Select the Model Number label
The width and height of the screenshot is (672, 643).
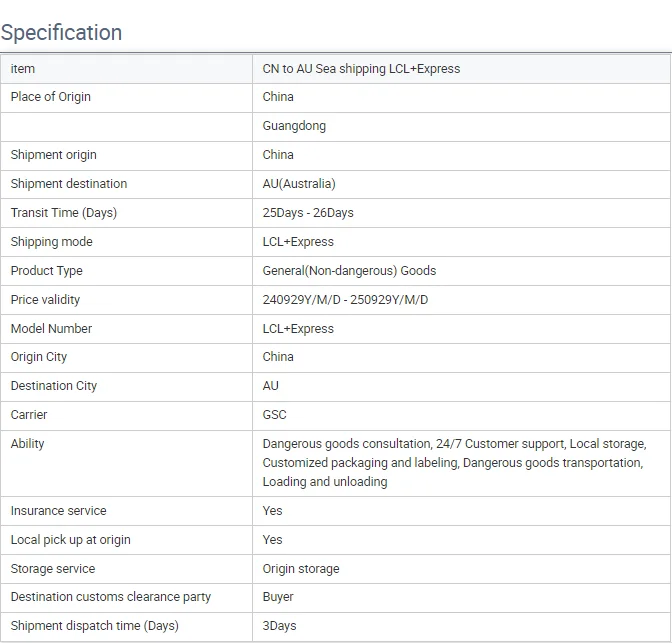click(51, 329)
